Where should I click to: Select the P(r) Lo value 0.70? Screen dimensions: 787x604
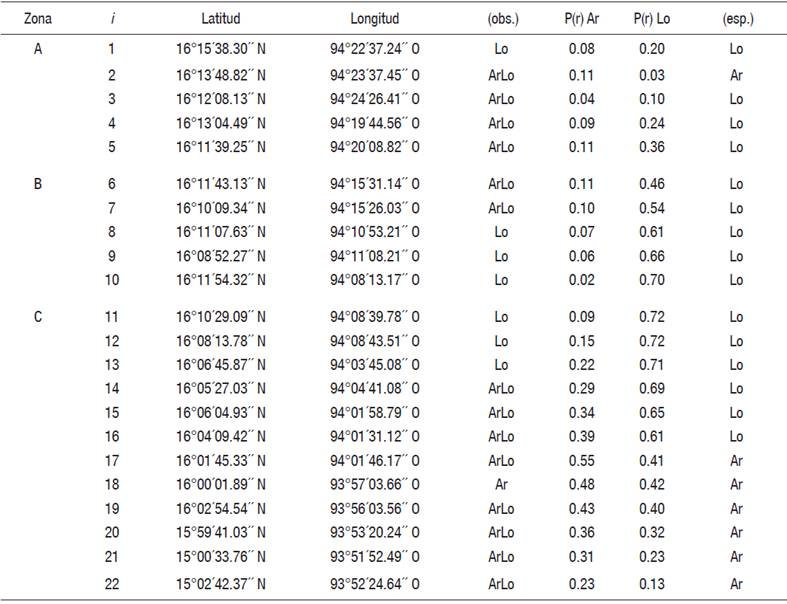coord(651,279)
